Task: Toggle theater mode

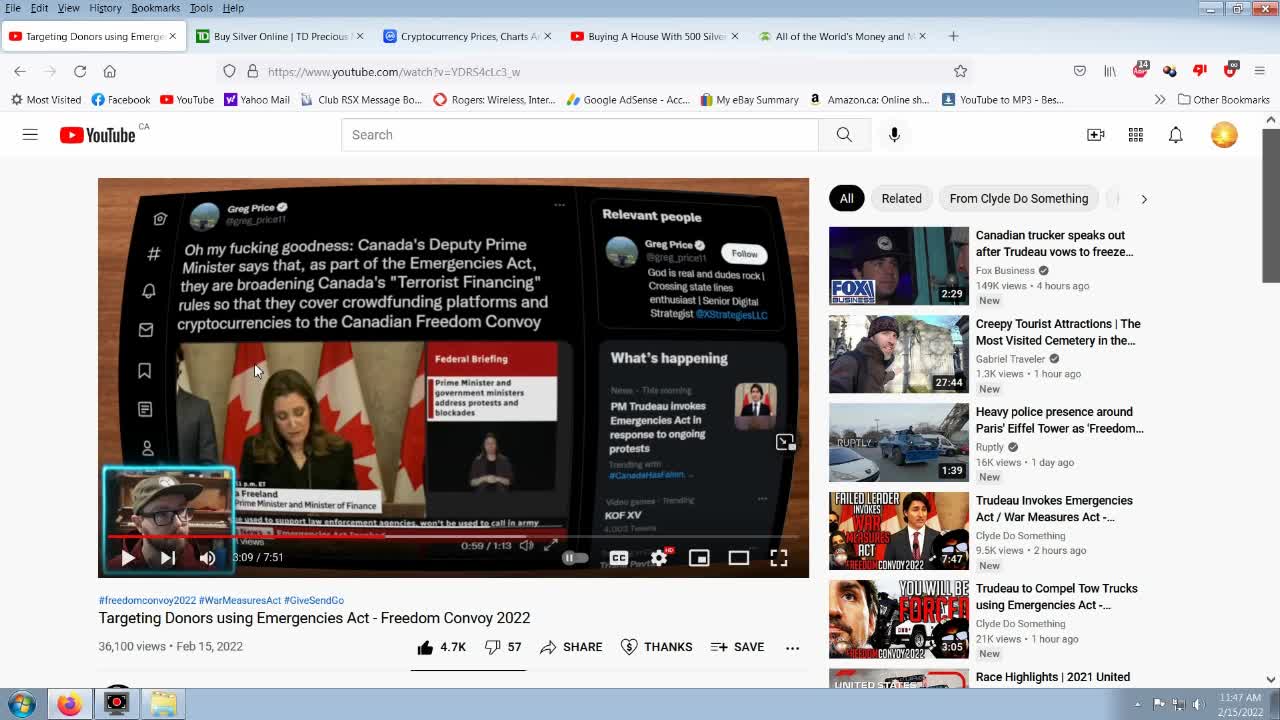Action: click(739, 558)
